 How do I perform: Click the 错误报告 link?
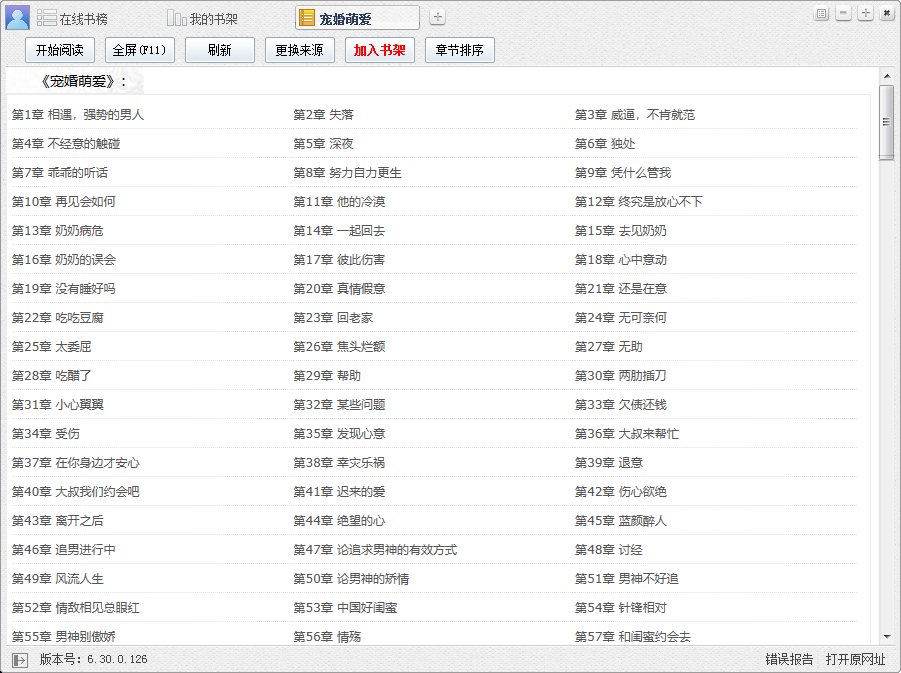[789, 660]
